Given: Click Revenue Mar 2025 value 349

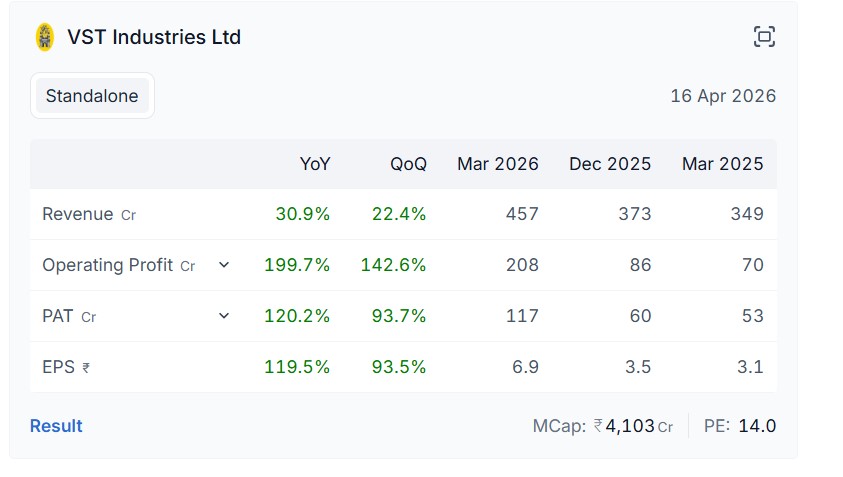Looking at the screenshot, I should point(747,214).
